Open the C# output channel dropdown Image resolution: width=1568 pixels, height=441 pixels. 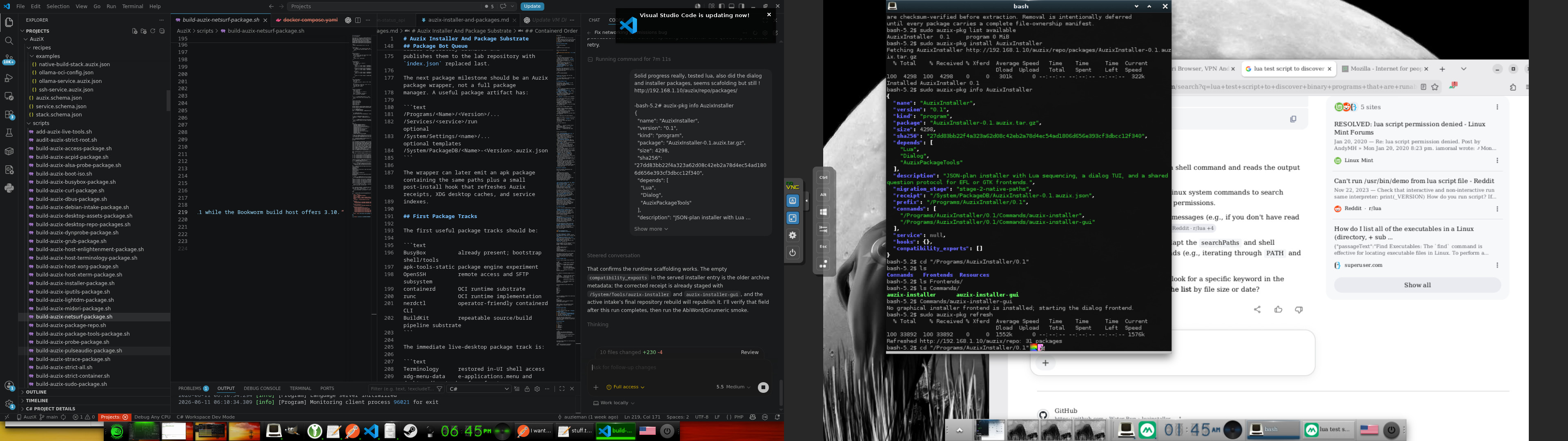coord(479,389)
